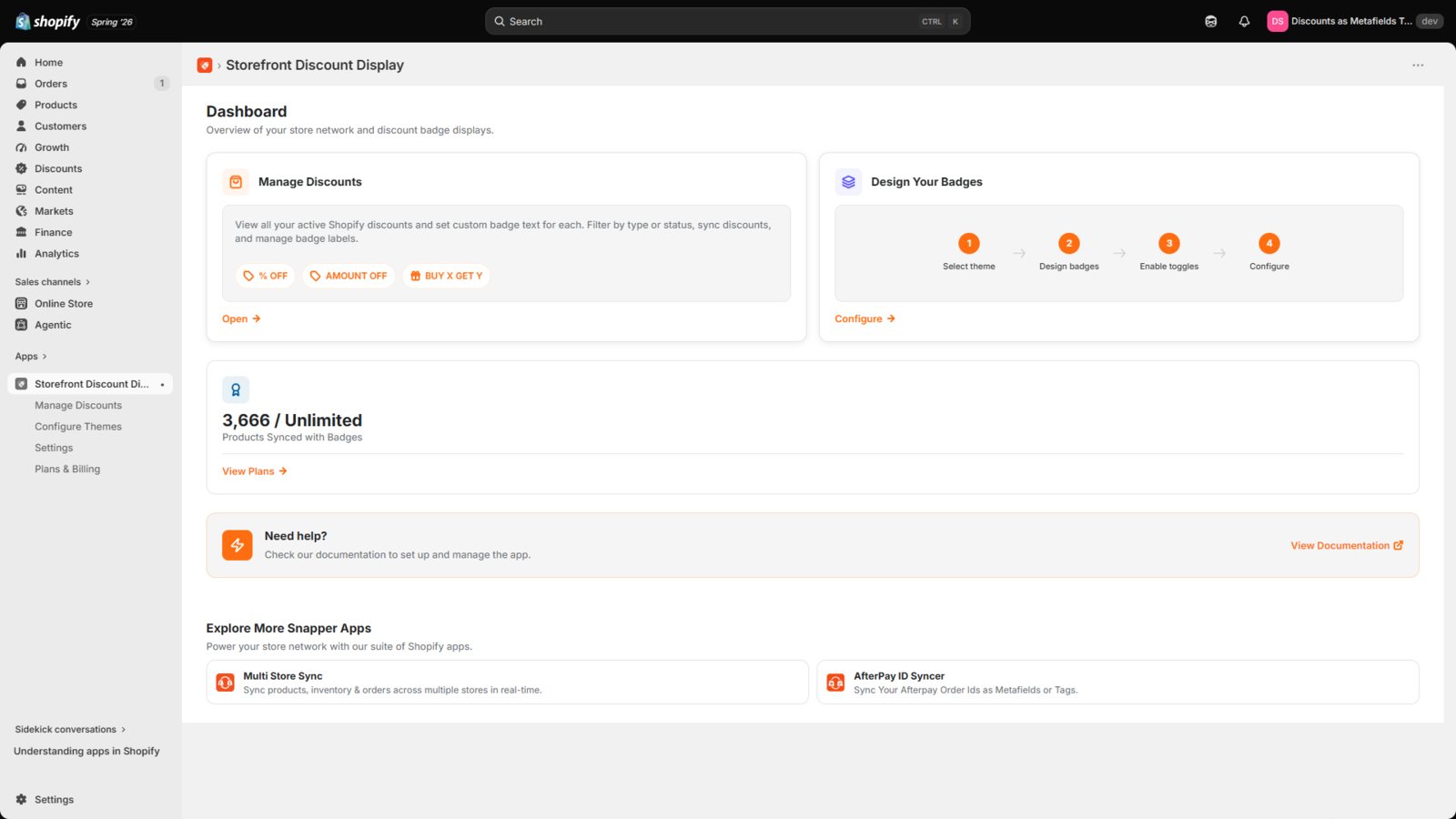Viewport: 1456px width, 819px height.
Task: Click the Growth gauge icon
Action: click(x=21, y=147)
